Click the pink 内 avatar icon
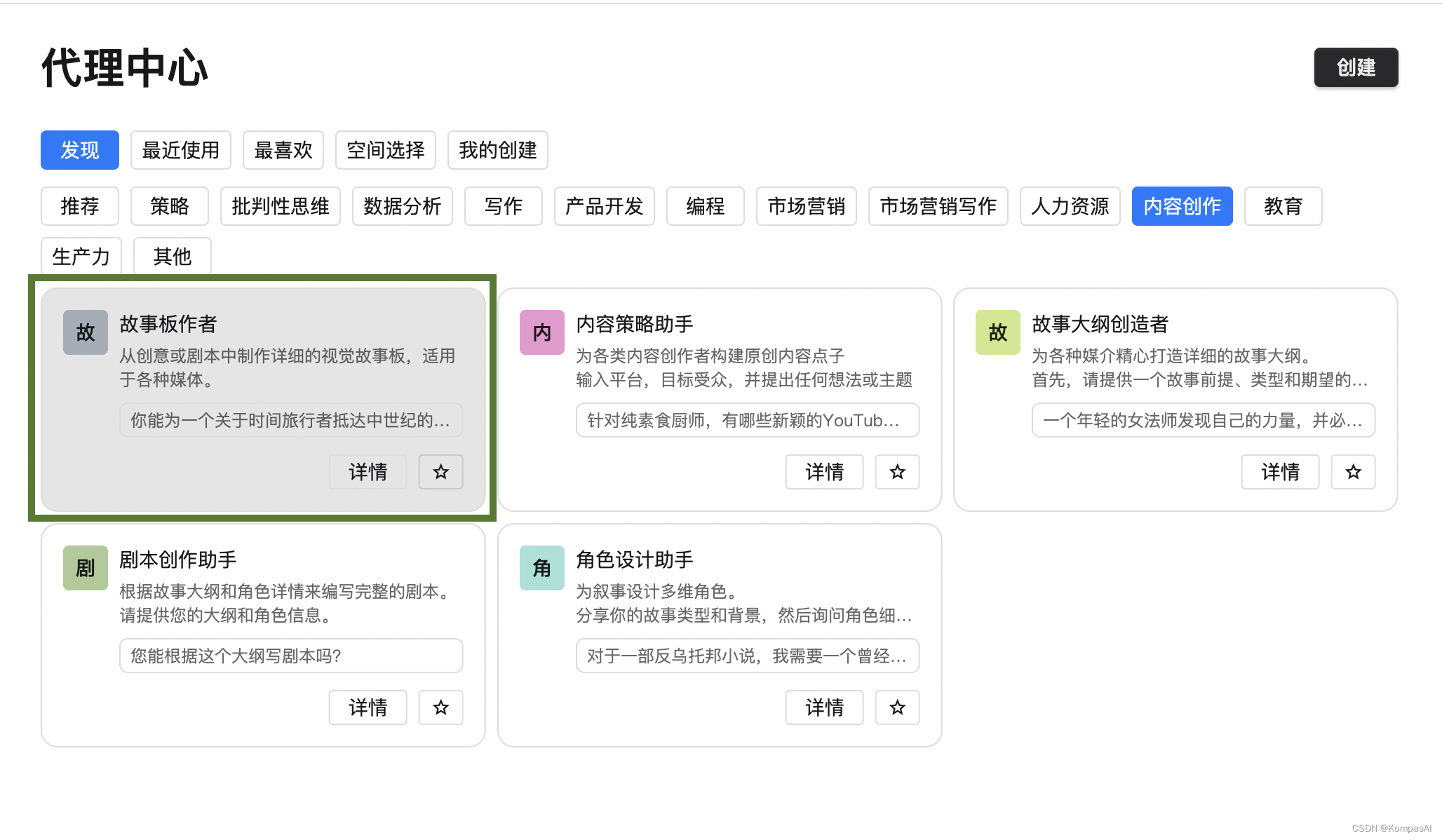 541,332
